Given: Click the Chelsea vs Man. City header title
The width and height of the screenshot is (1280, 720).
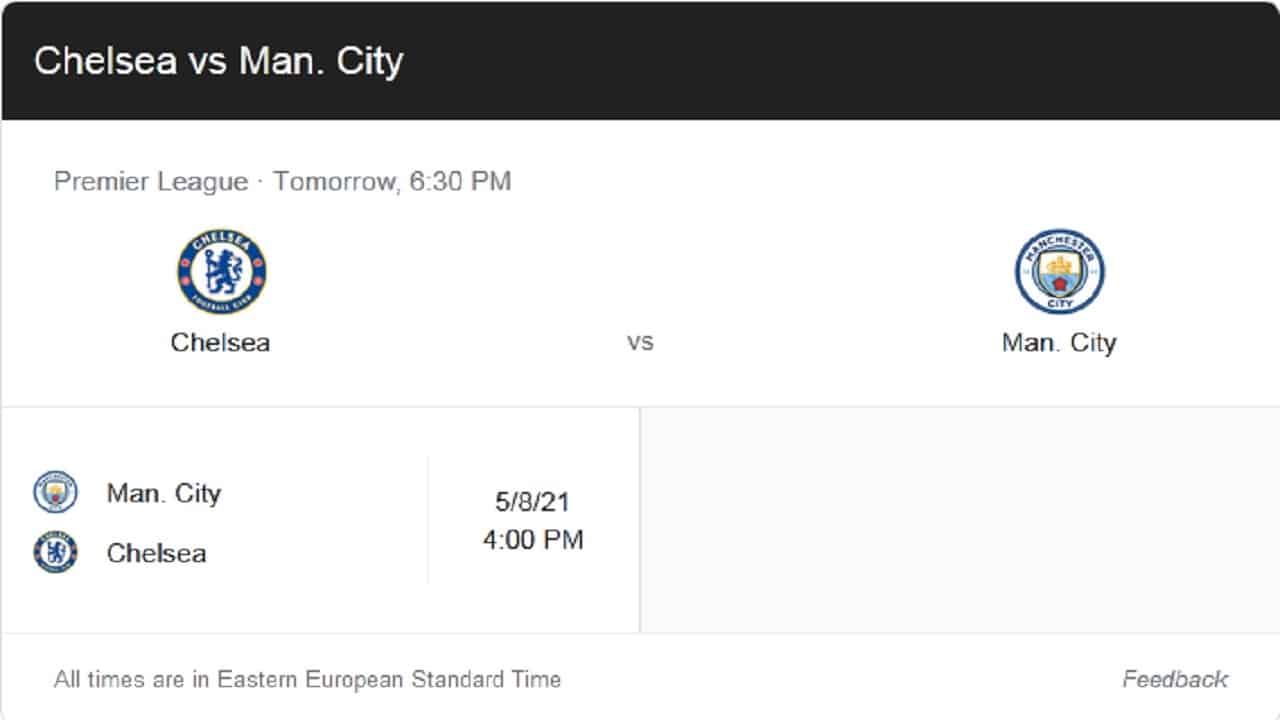Looking at the screenshot, I should pos(218,60).
